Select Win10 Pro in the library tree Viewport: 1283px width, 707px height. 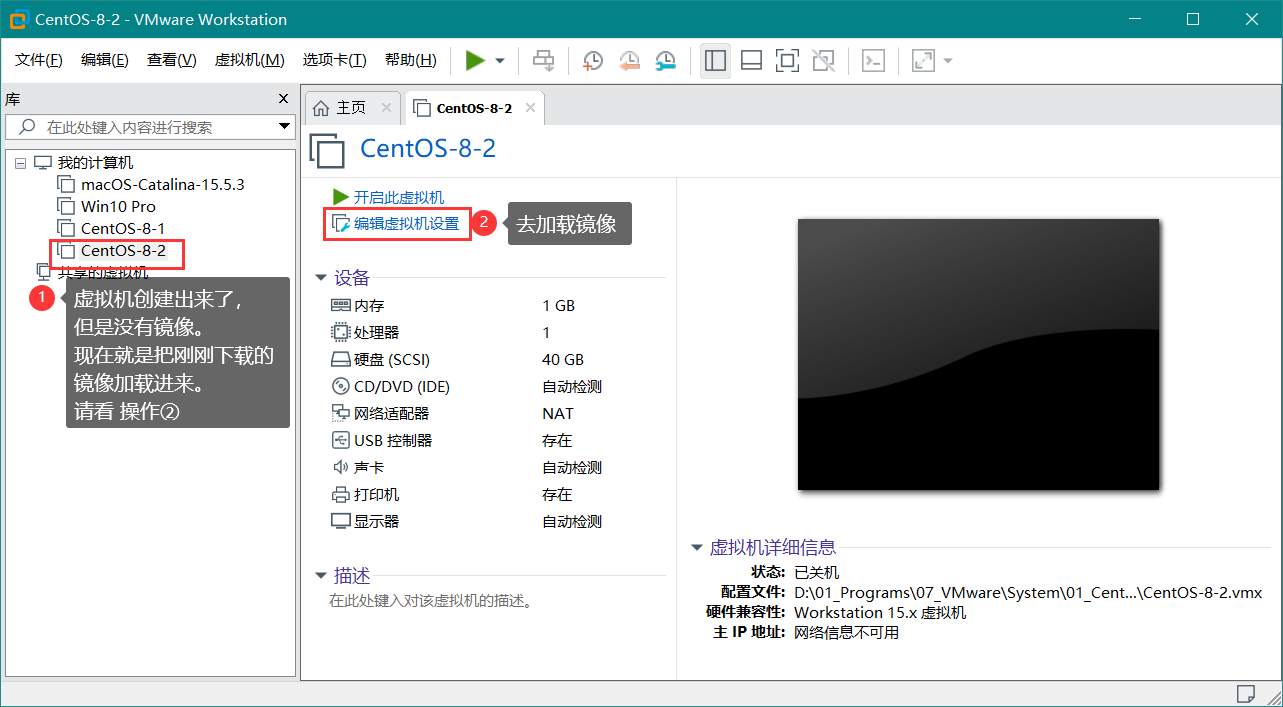(118, 206)
